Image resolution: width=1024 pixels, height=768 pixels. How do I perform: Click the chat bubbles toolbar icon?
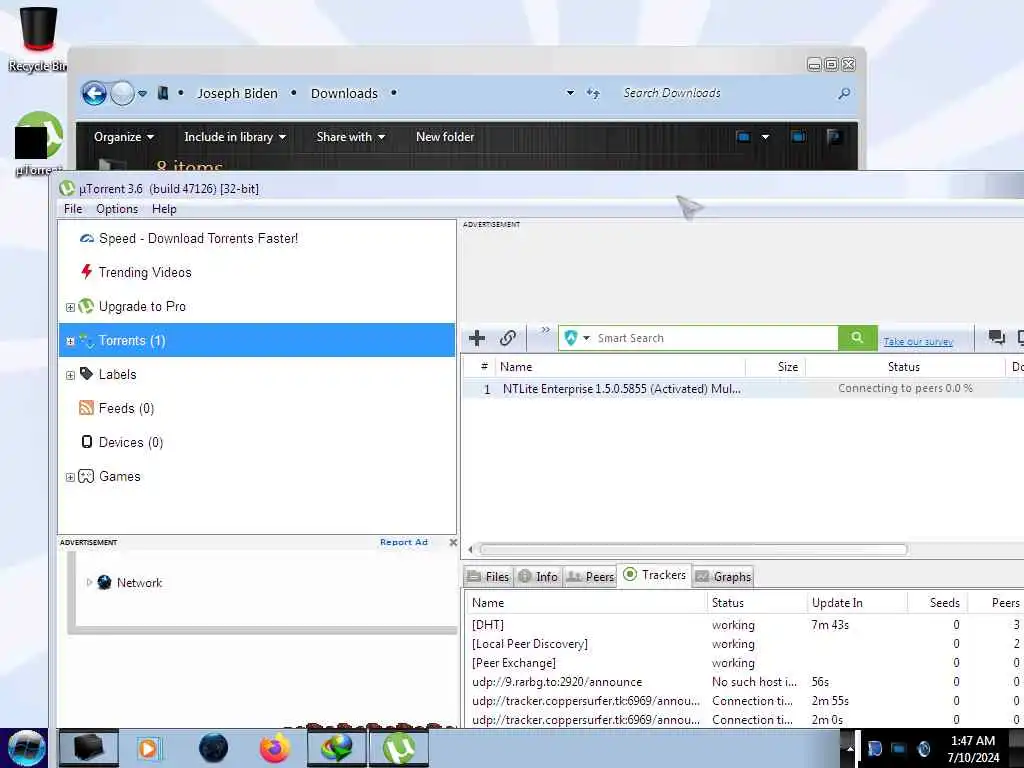pyautogui.click(x=996, y=337)
